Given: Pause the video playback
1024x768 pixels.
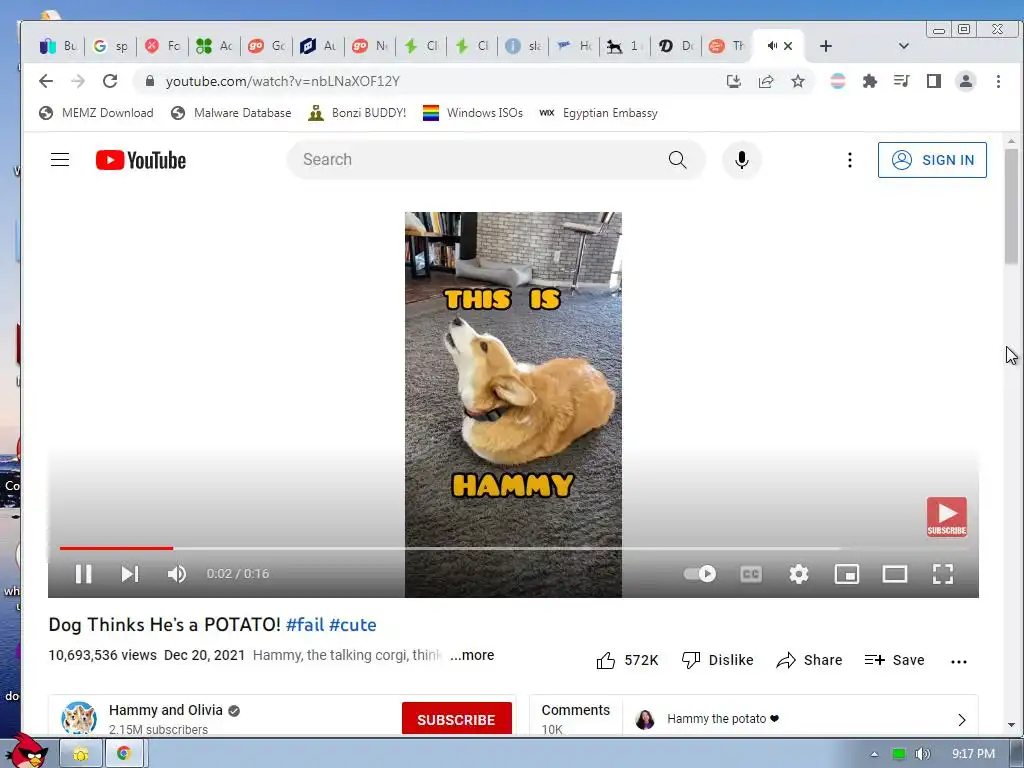Looking at the screenshot, I should point(84,573).
